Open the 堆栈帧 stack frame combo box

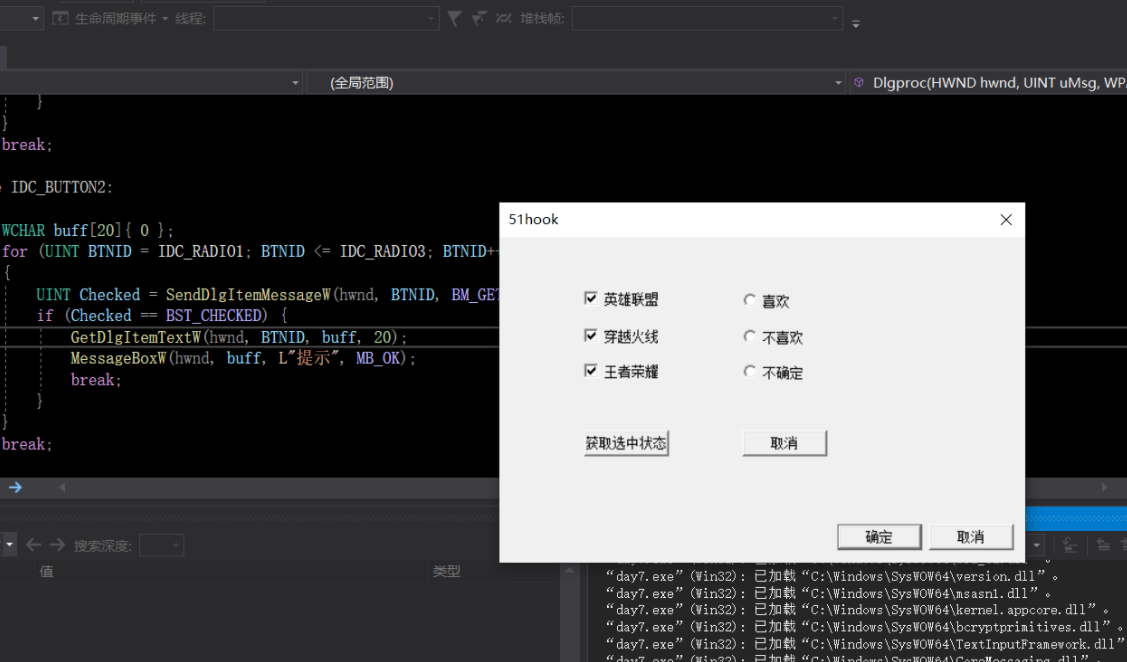click(x=707, y=19)
